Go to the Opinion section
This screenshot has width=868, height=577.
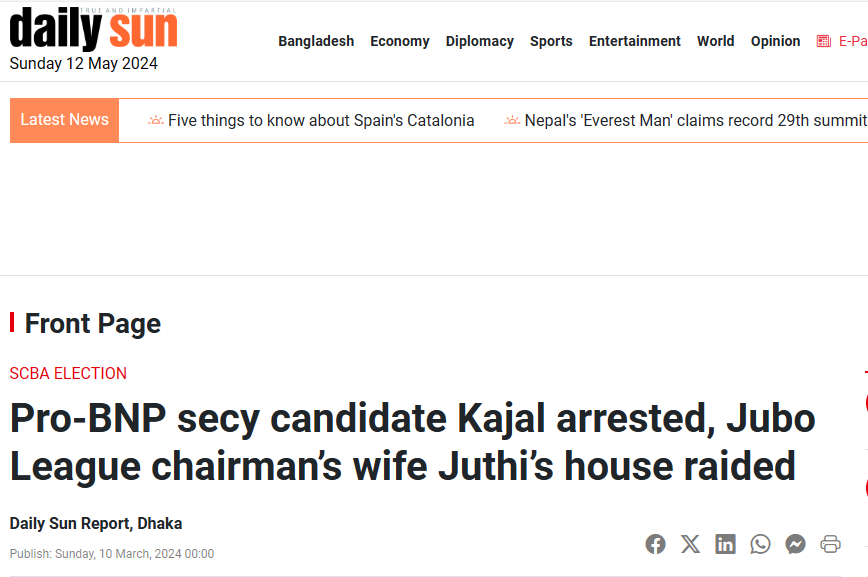coord(775,41)
